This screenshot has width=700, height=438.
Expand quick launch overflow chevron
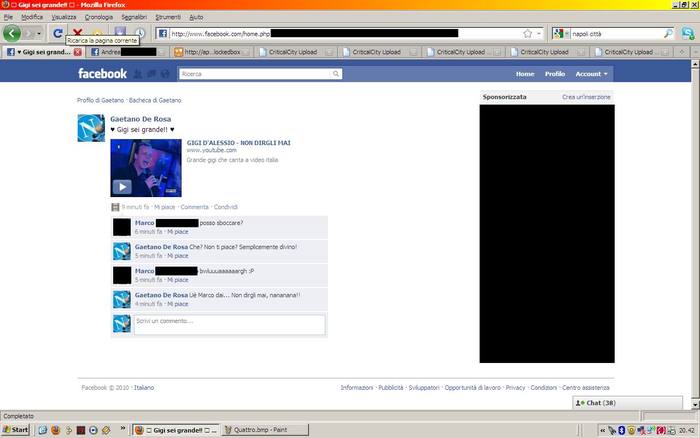click(122, 429)
